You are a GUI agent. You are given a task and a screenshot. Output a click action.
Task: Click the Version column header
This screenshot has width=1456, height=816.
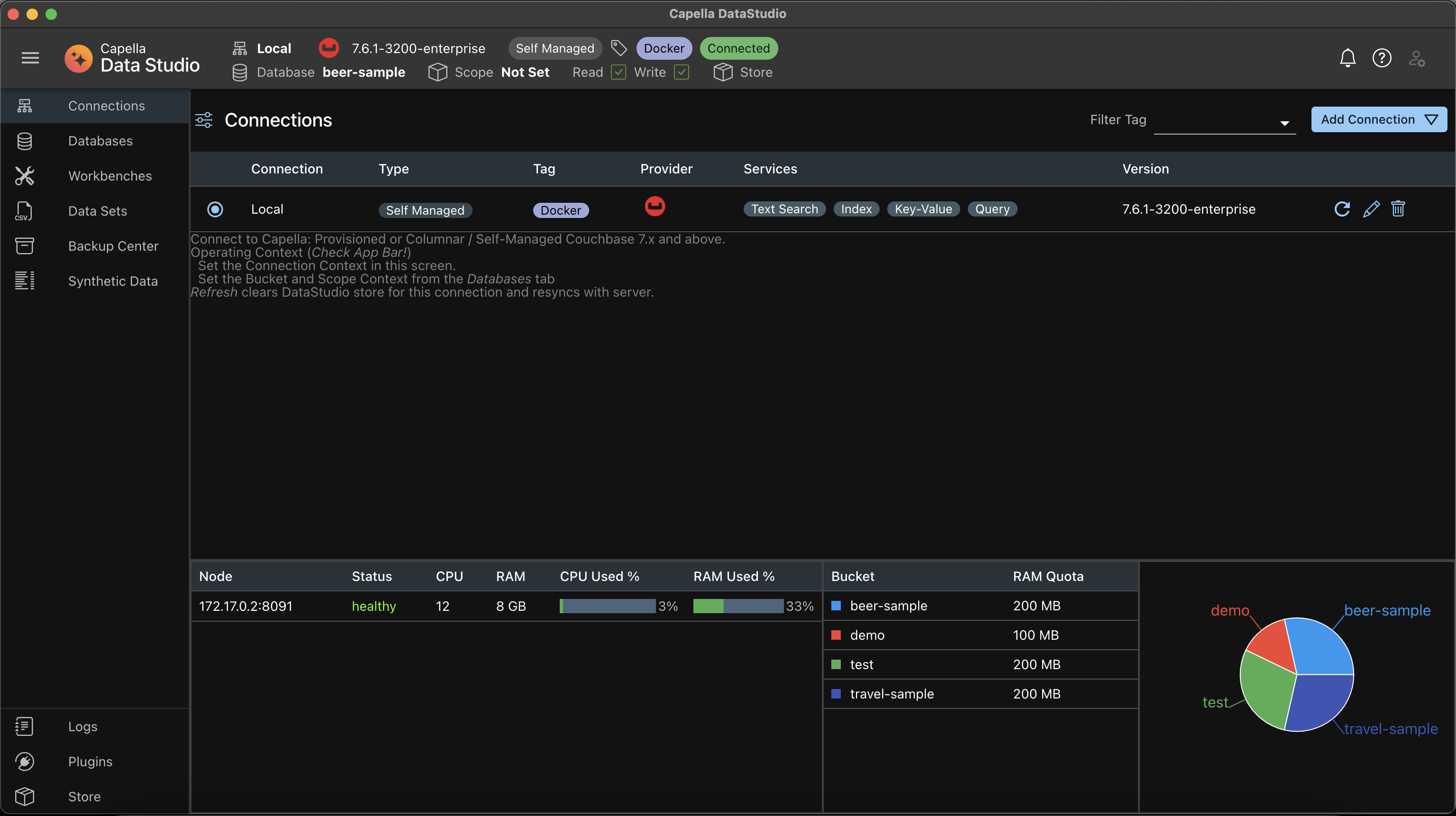1145,168
